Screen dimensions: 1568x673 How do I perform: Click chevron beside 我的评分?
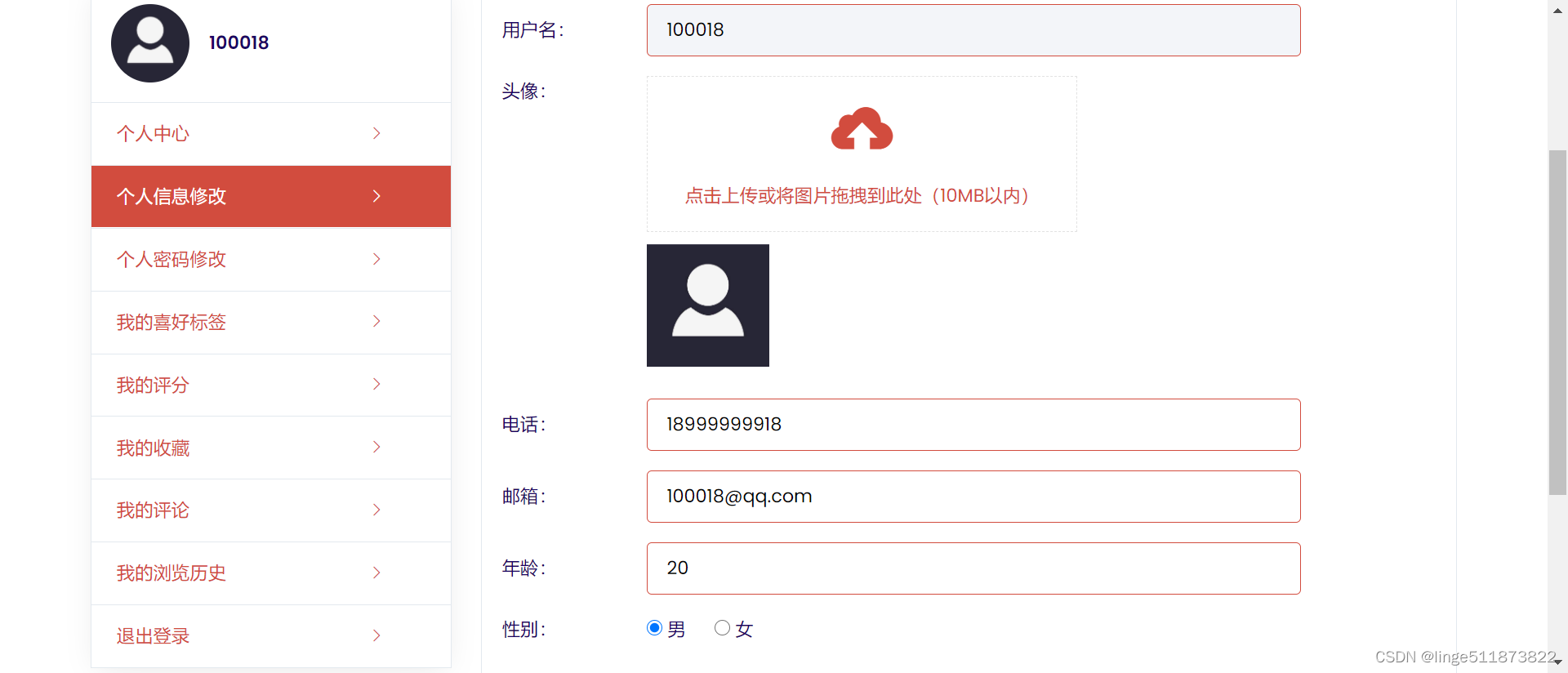point(376,385)
